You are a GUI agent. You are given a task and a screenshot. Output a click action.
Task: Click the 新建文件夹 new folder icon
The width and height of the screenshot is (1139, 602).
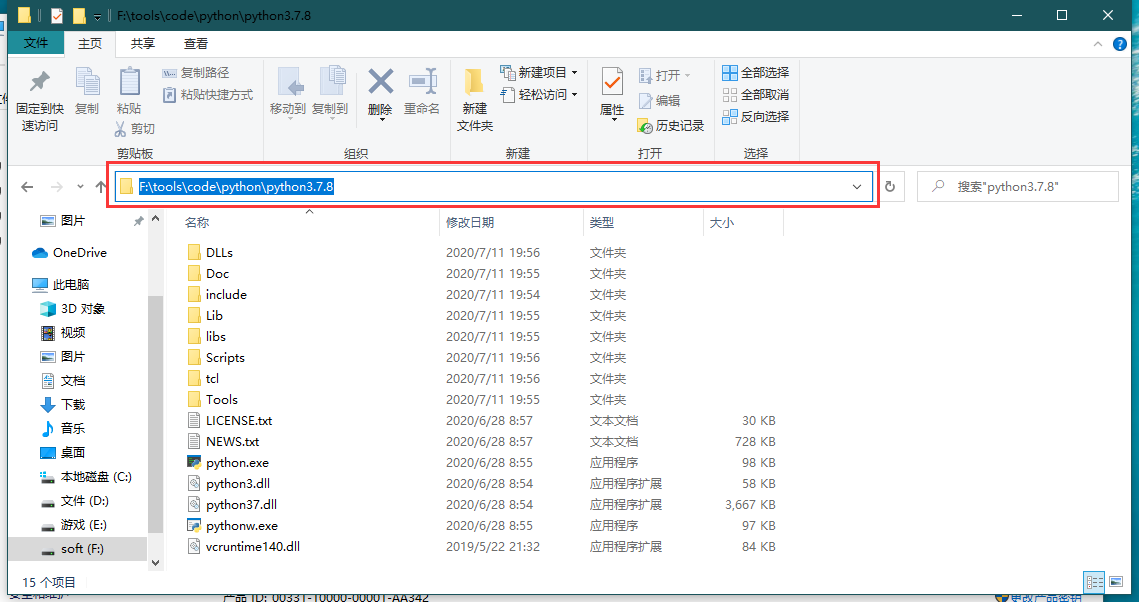474,81
